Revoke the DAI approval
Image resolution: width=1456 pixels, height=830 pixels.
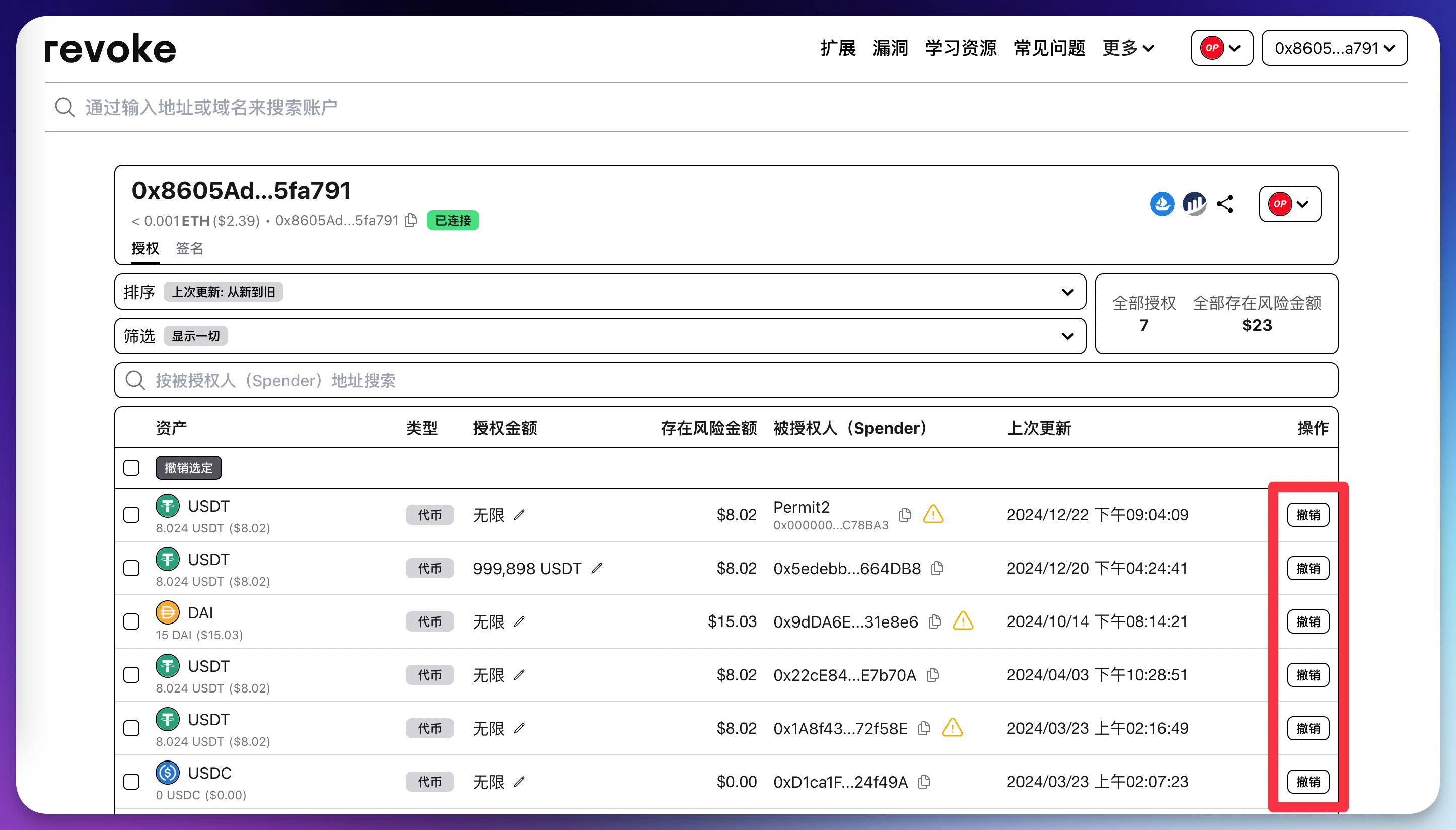point(1308,621)
